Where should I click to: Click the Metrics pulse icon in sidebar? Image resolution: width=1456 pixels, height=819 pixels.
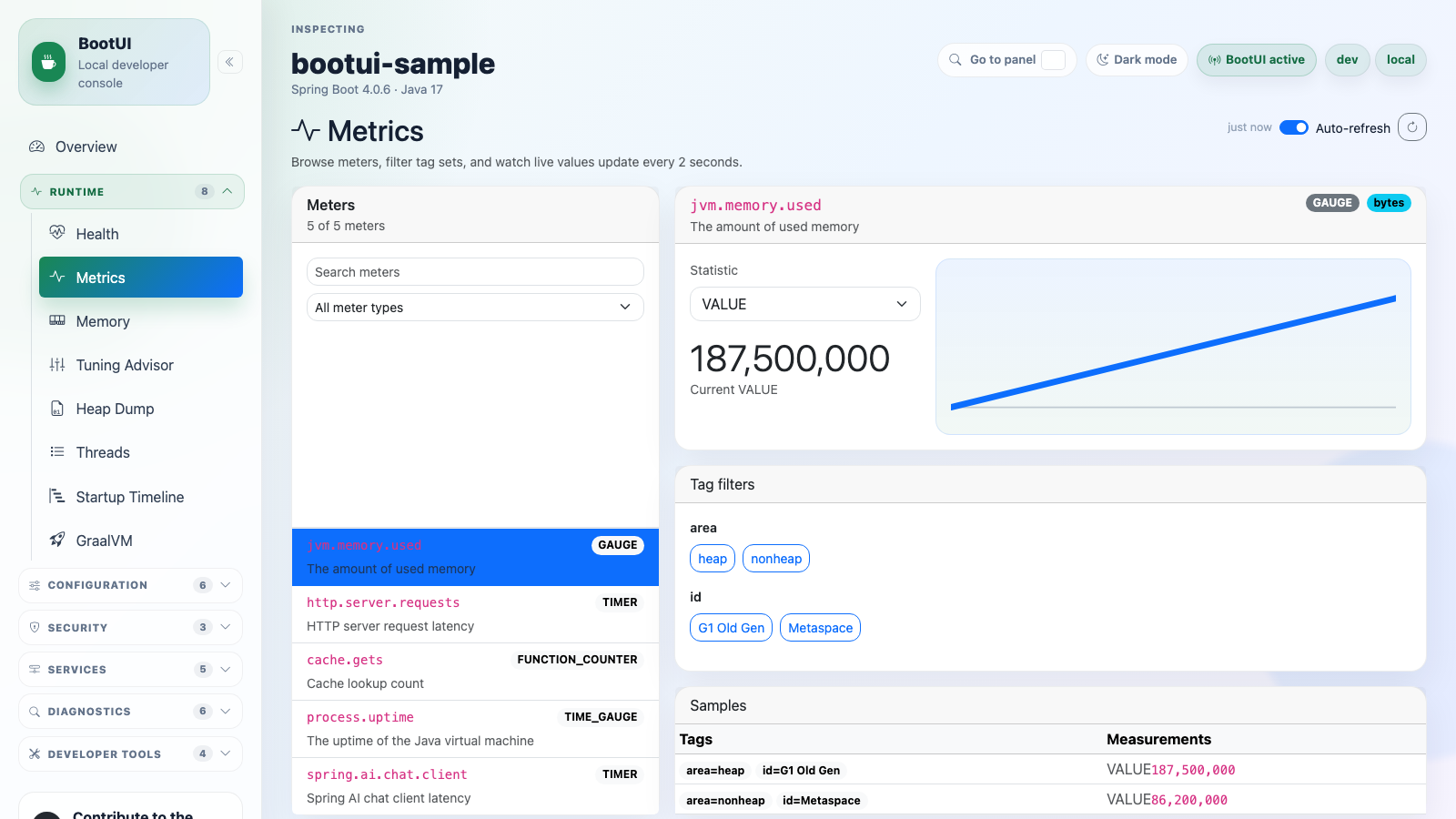(x=57, y=277)
